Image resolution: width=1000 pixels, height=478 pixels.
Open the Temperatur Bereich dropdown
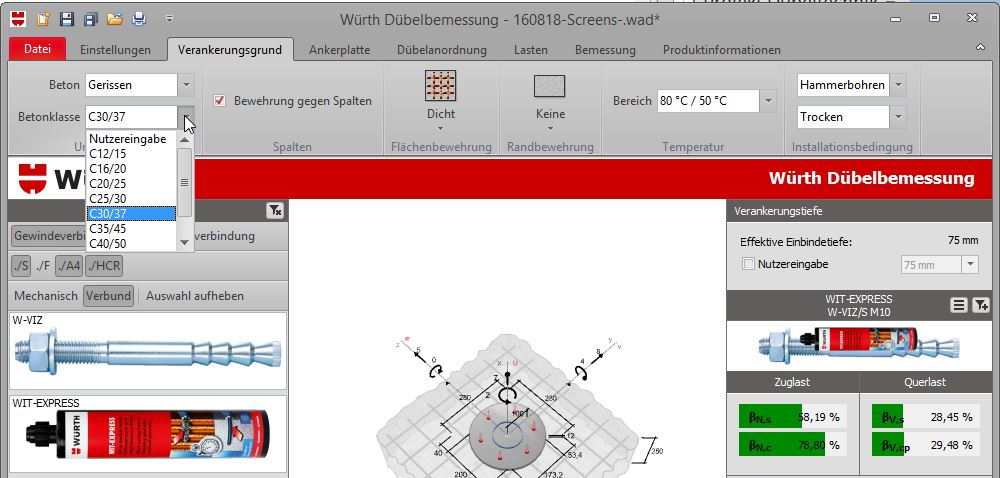(768, 101)
